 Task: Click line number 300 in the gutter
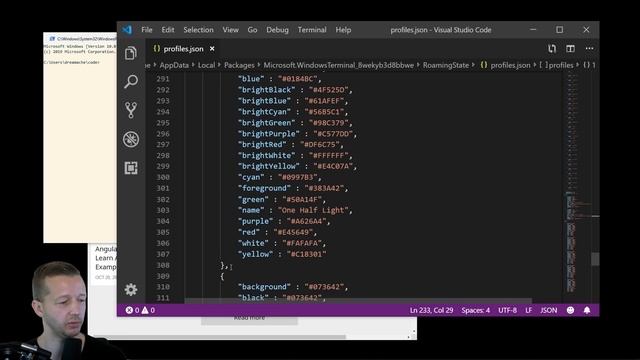163,177
